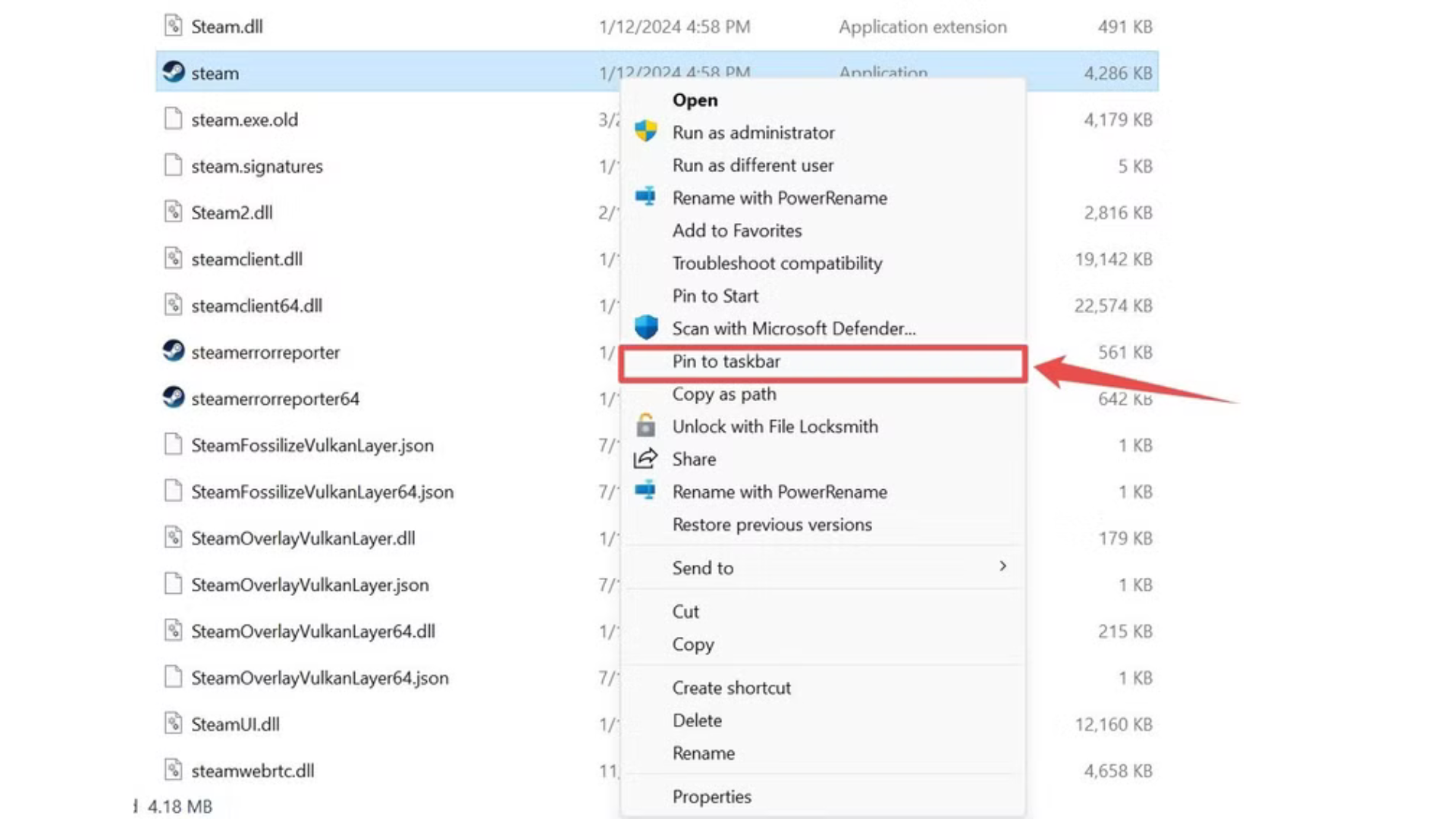Choose Create shortcut

(x=731, y=687)
